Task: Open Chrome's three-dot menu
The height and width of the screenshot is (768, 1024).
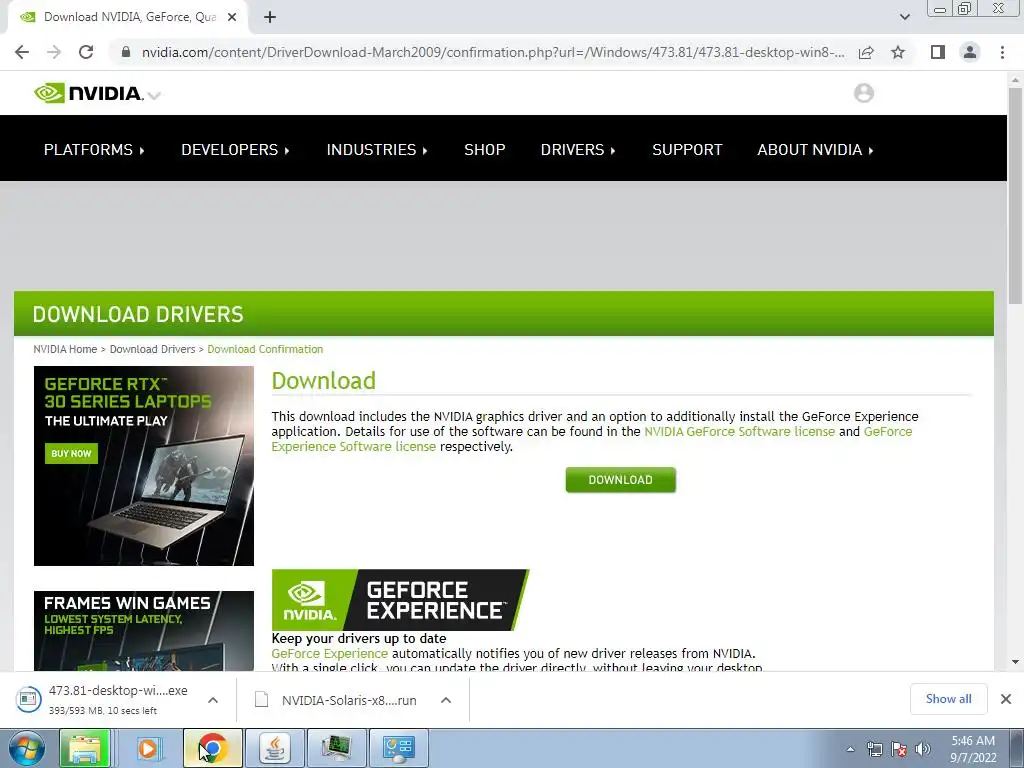Action: (x=1002, y=52)
